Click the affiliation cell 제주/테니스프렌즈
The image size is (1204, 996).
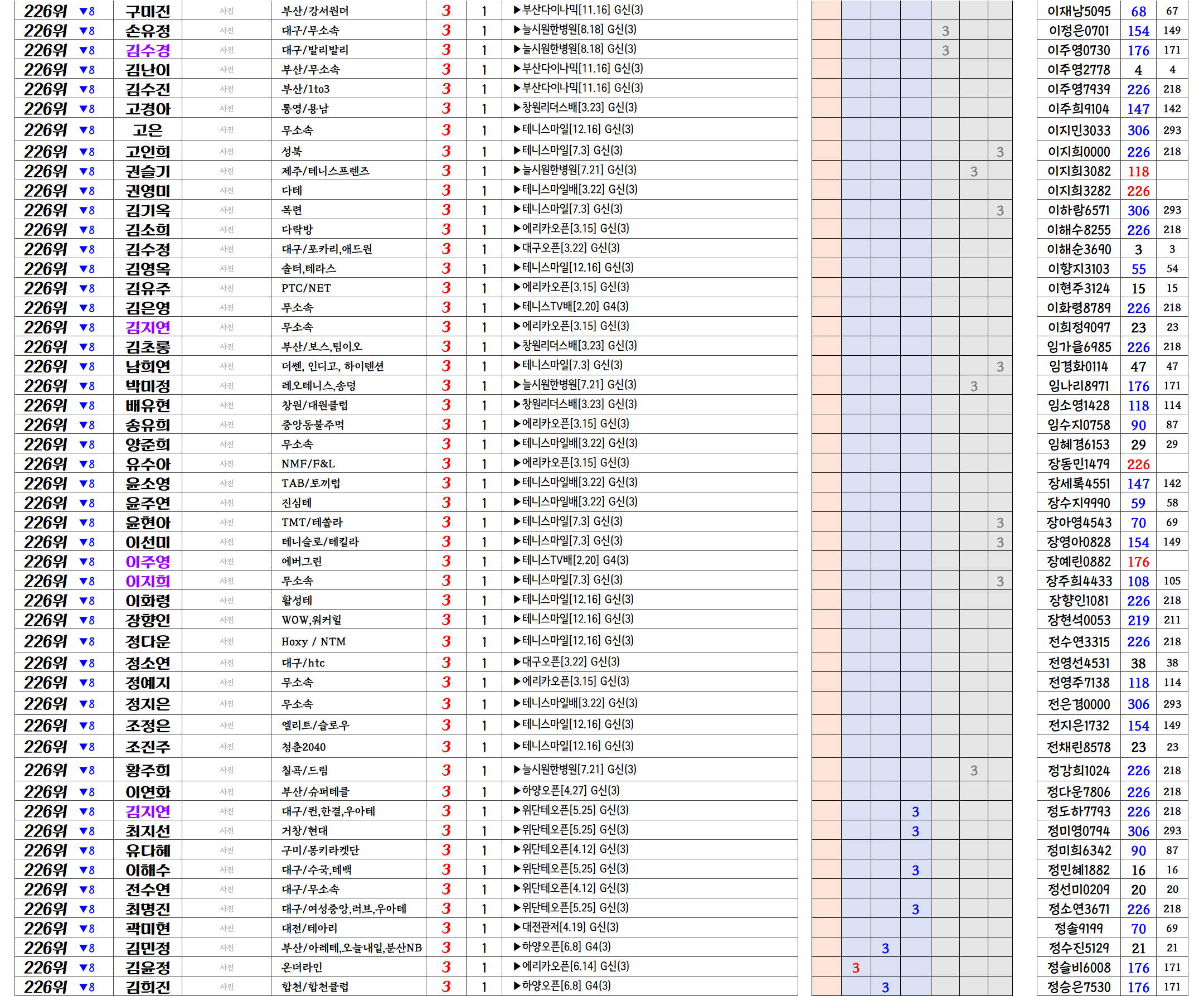[x=325, y=171]
